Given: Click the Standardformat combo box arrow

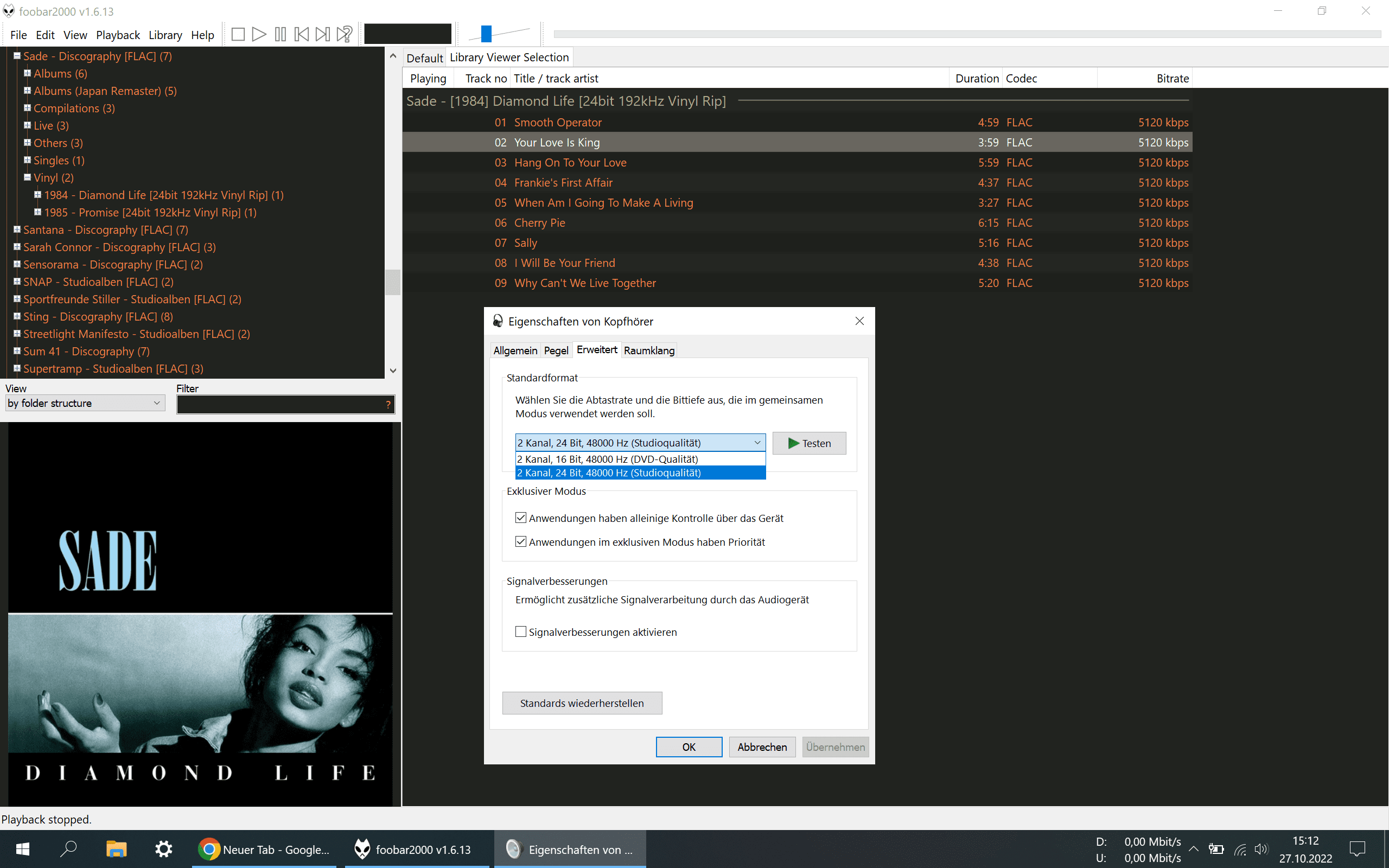Looking at the screenshot, I should (x=757, y=443).
